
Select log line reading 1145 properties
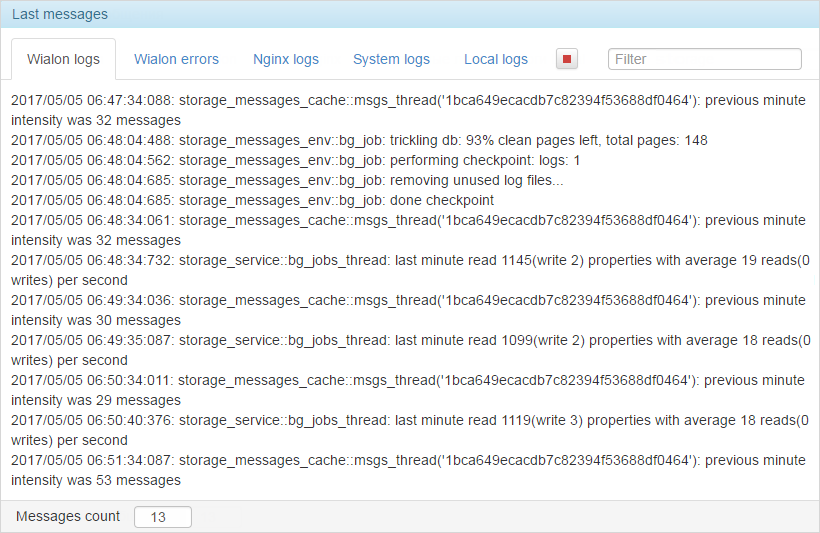point(411,270)
